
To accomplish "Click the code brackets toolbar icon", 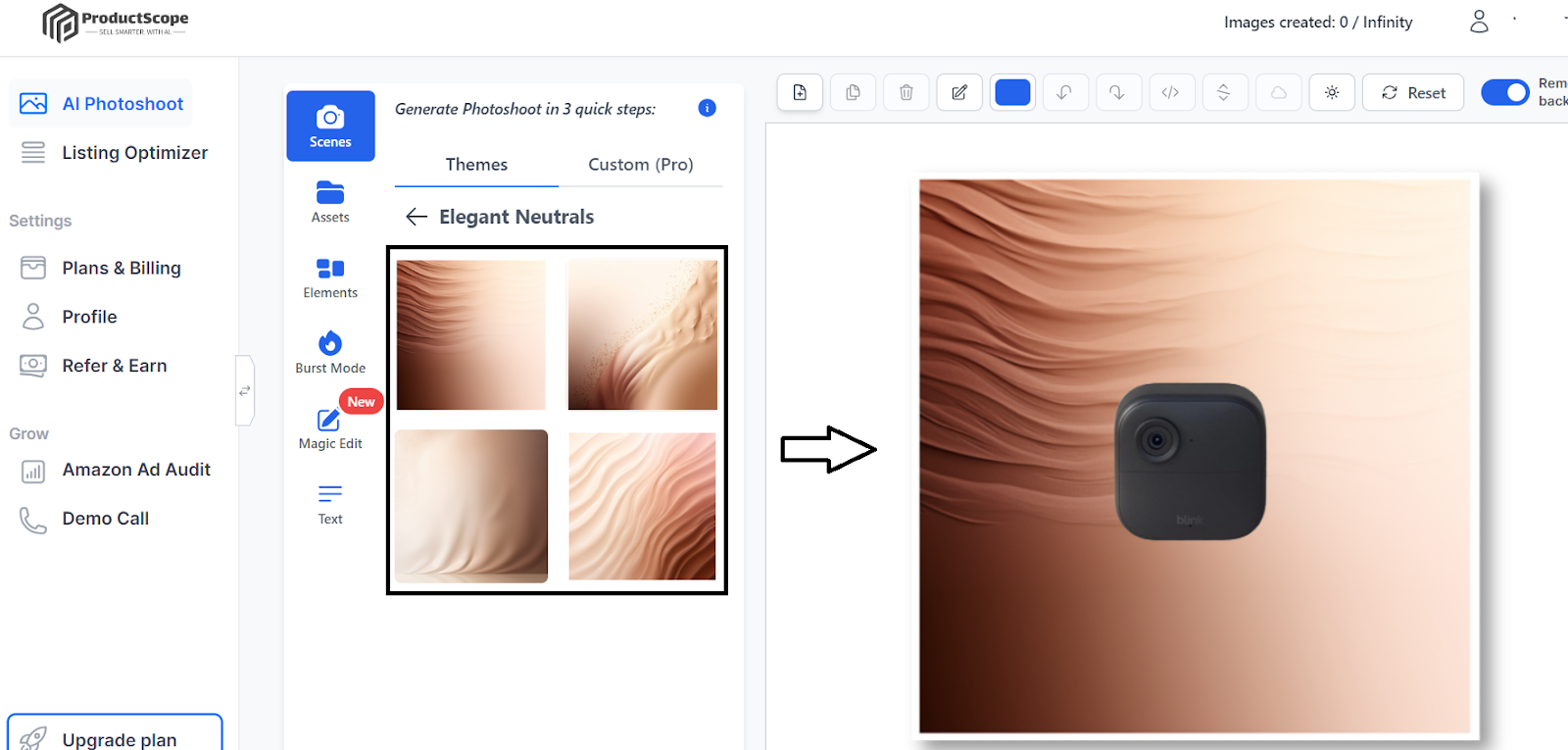I will pyautogui.click(x=1171, y=92).
